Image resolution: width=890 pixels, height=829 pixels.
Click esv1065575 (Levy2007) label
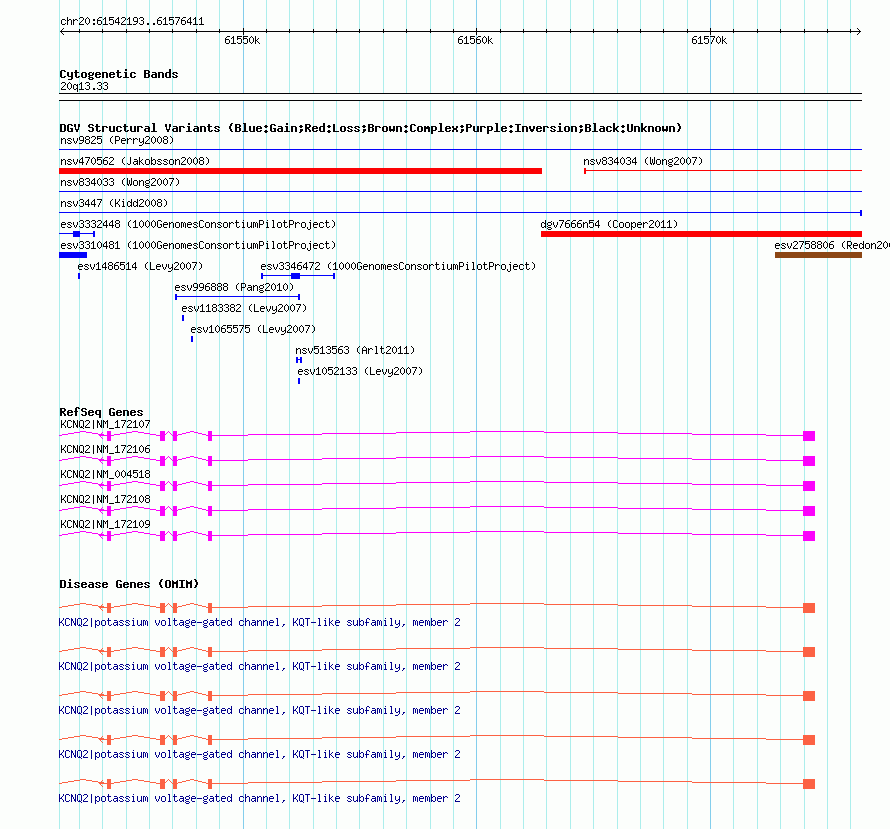pos(253,329)
